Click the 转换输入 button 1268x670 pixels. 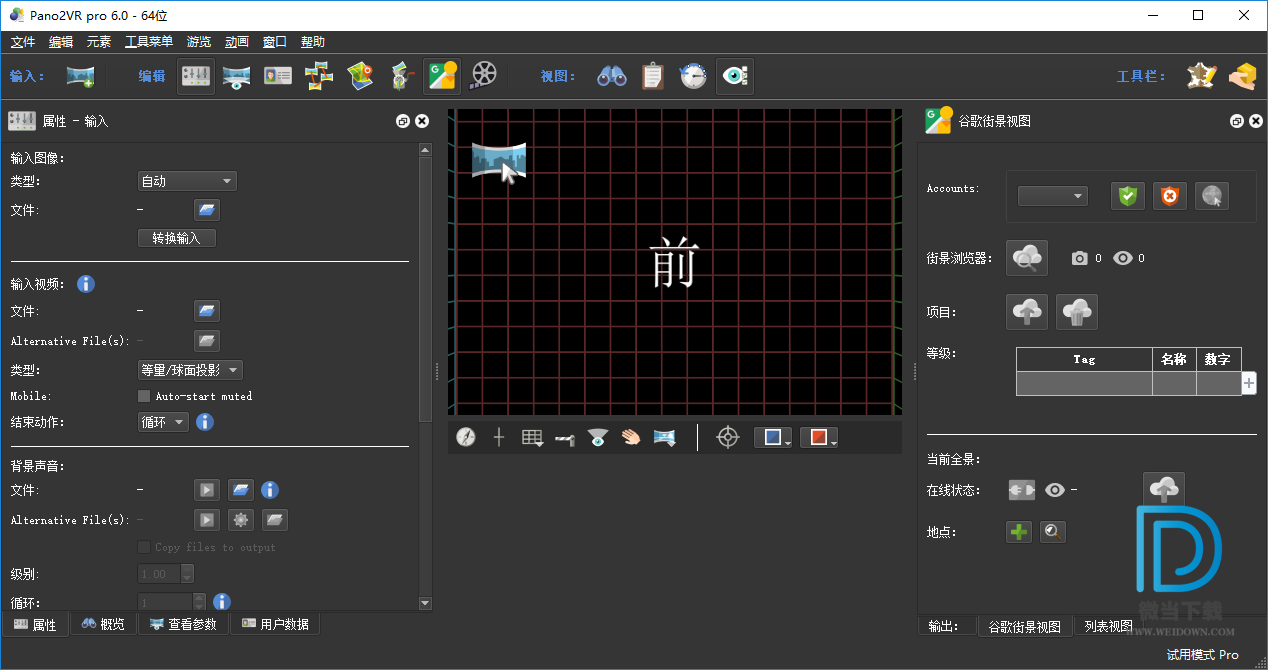click(x=176, y=238)
